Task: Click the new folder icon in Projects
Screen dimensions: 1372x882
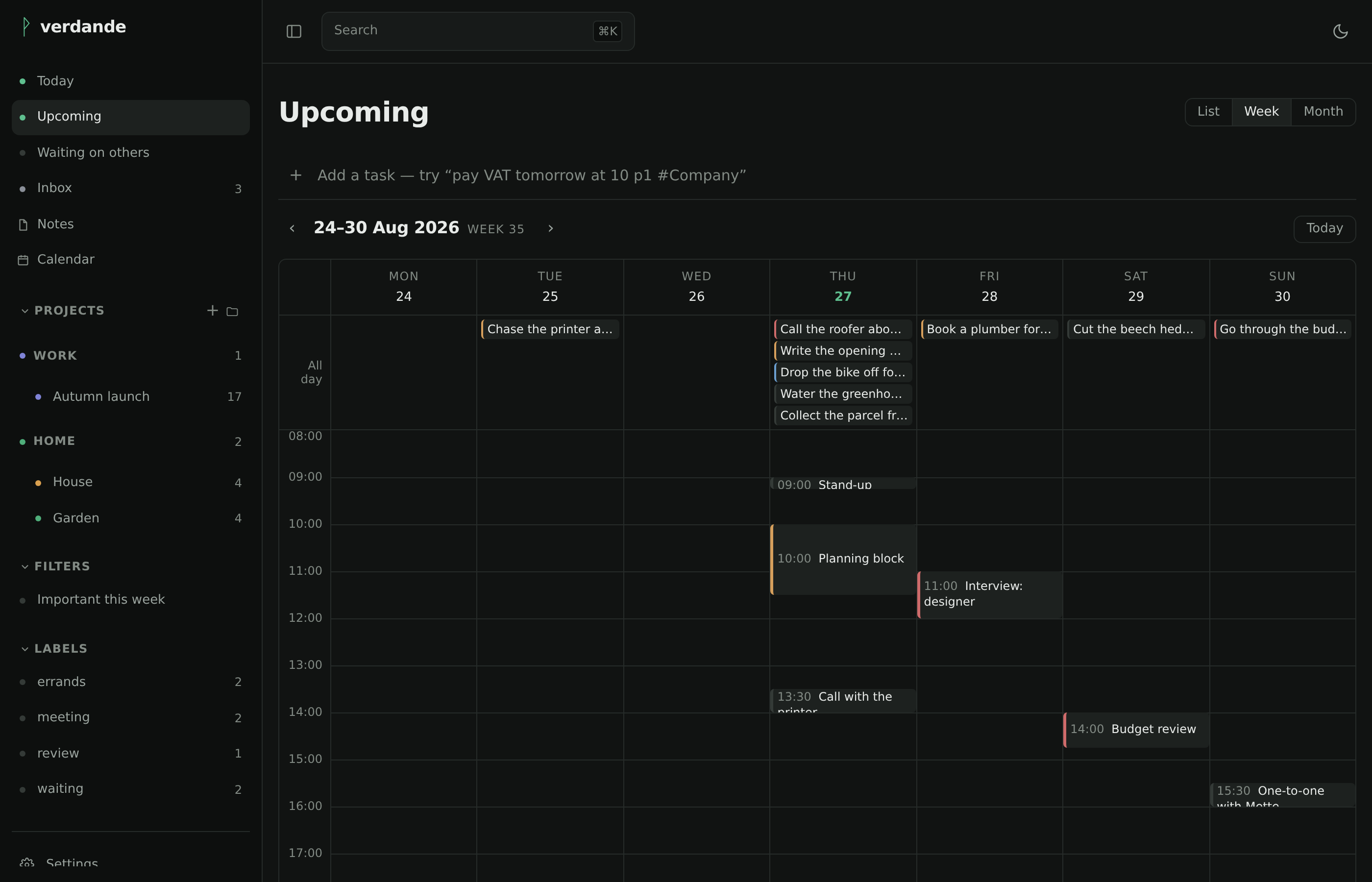Action: [232, 311]
